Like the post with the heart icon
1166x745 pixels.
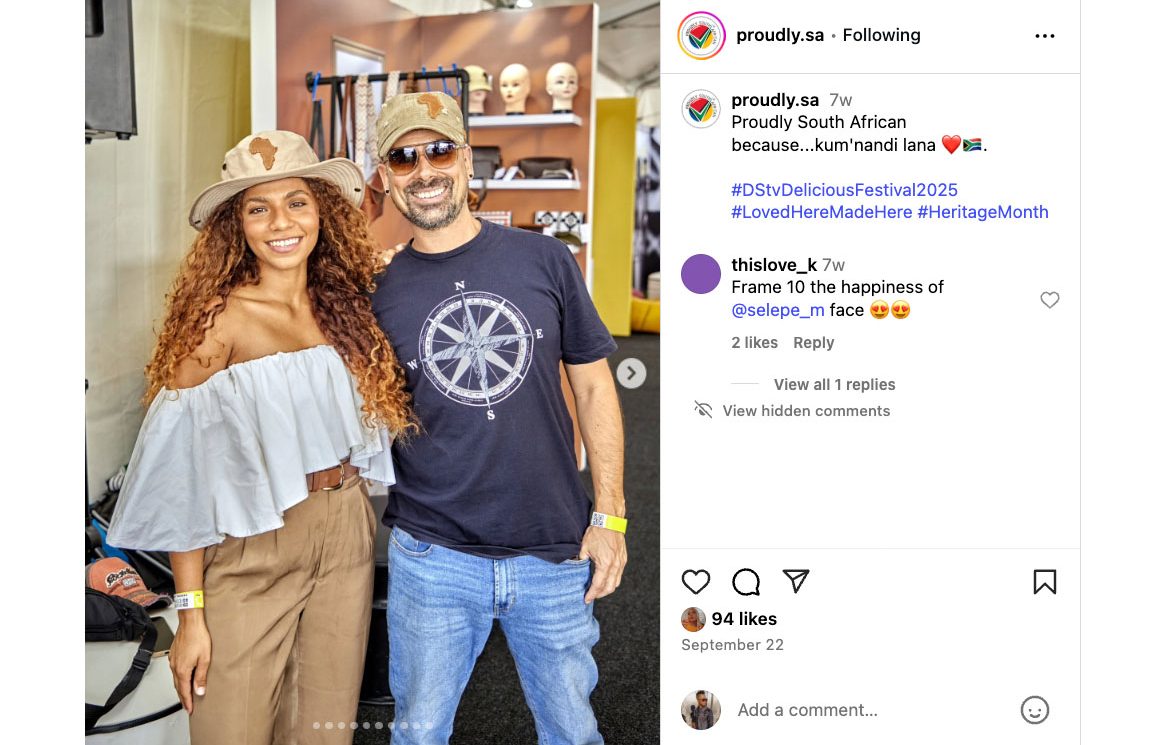pos(696,581)
